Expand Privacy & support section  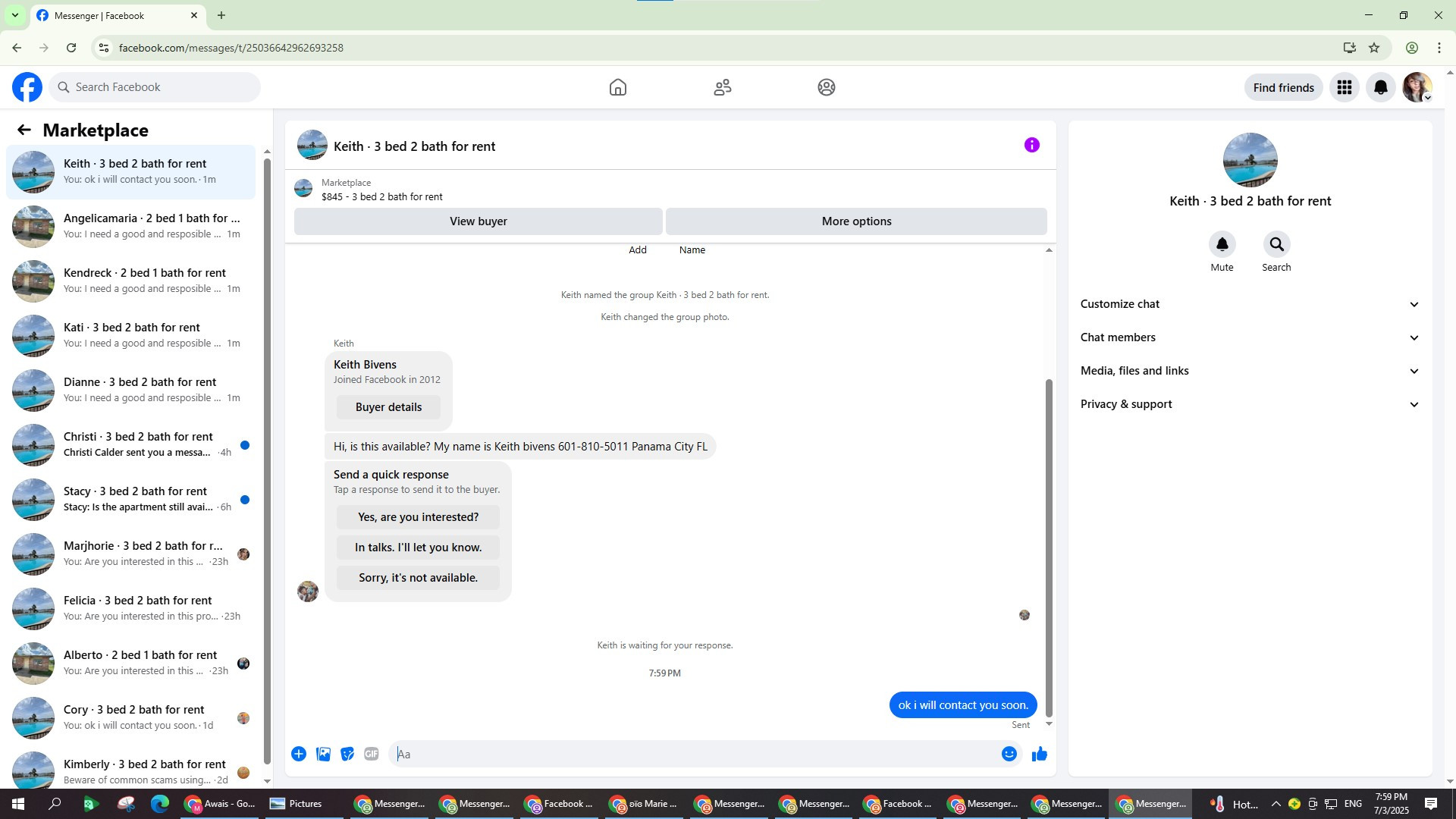1250,404
